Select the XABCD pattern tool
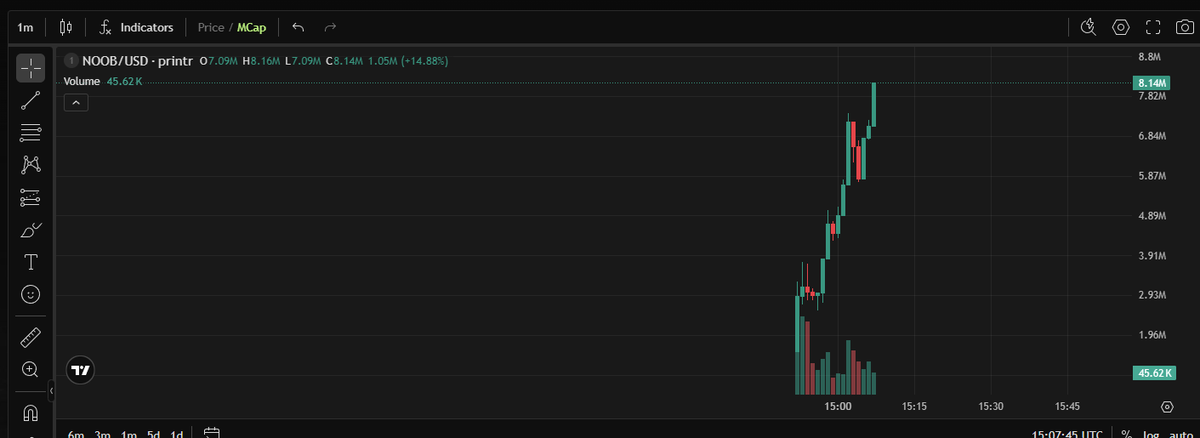 click(31, 164)
